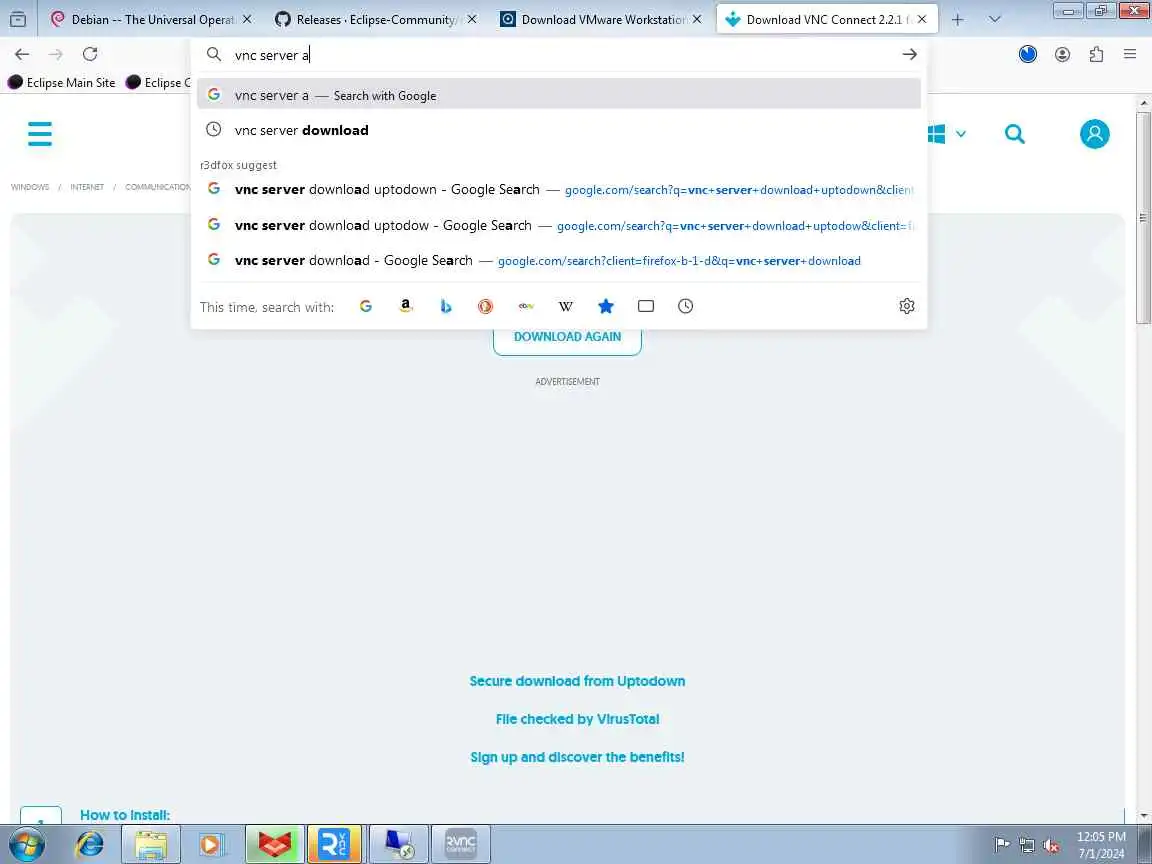Viewport: 1152px width, 864px height.
Task: Open the RVNC Connect taskbar icon
Action: pos(461,844)
